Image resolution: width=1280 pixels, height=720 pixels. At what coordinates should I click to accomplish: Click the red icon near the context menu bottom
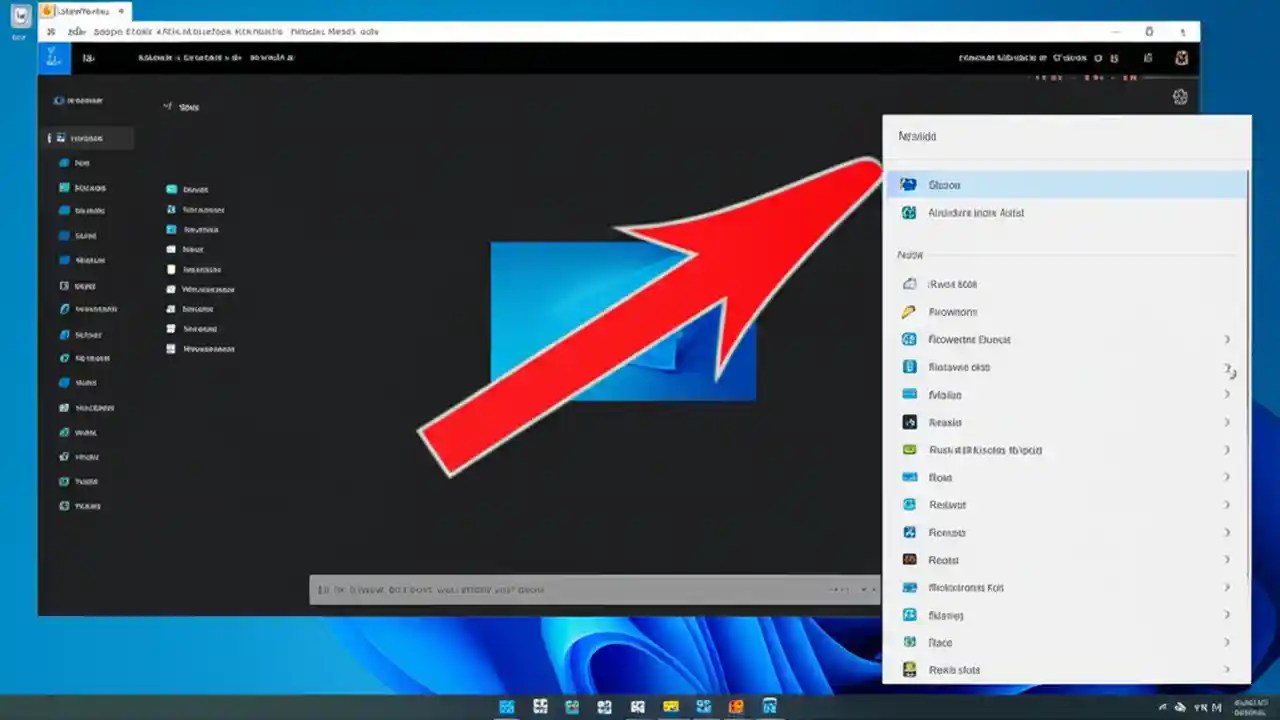[908, 560]
